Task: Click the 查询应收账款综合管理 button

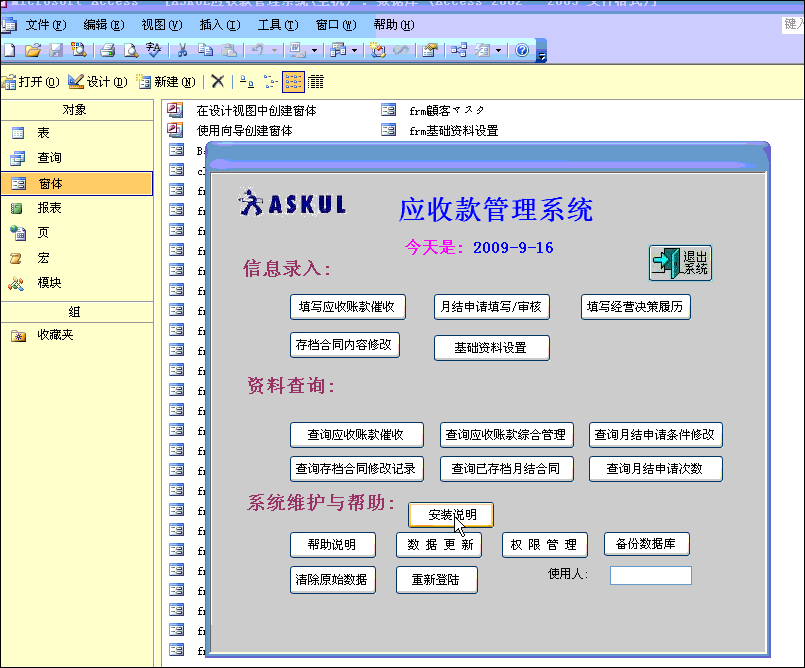Action: pyautogui.click(x=506, y=435)
